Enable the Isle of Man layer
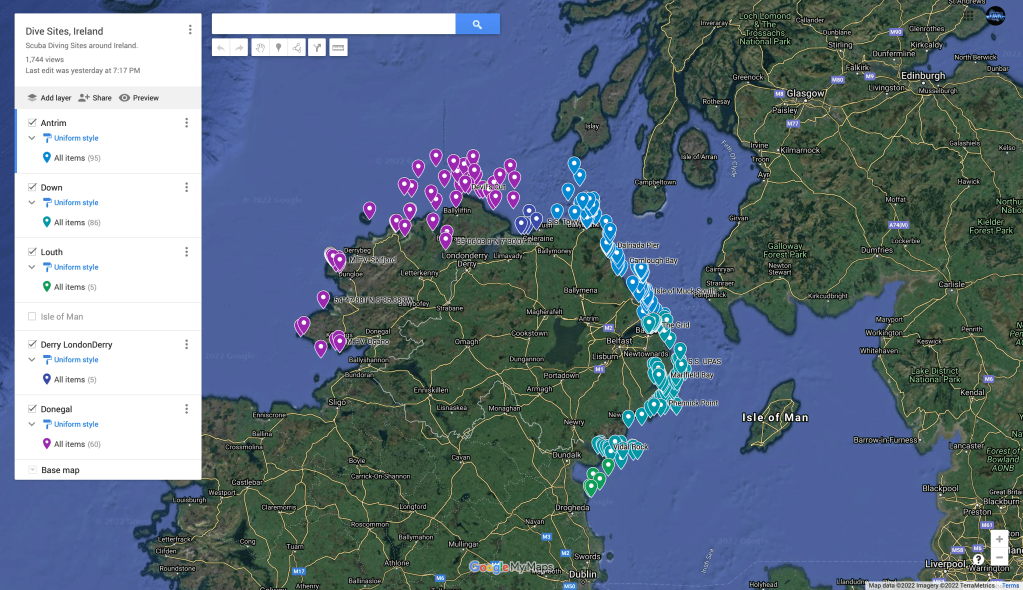 click(x=32, y=316)
